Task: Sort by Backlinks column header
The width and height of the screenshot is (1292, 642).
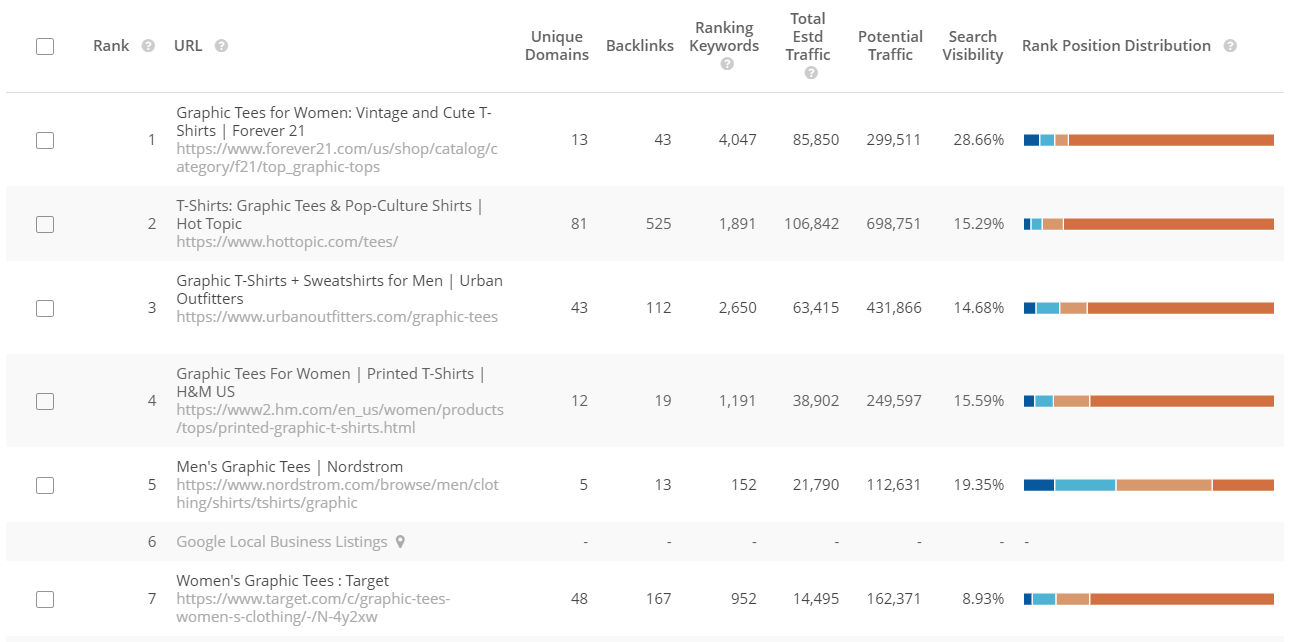Action: coord(640,46)
